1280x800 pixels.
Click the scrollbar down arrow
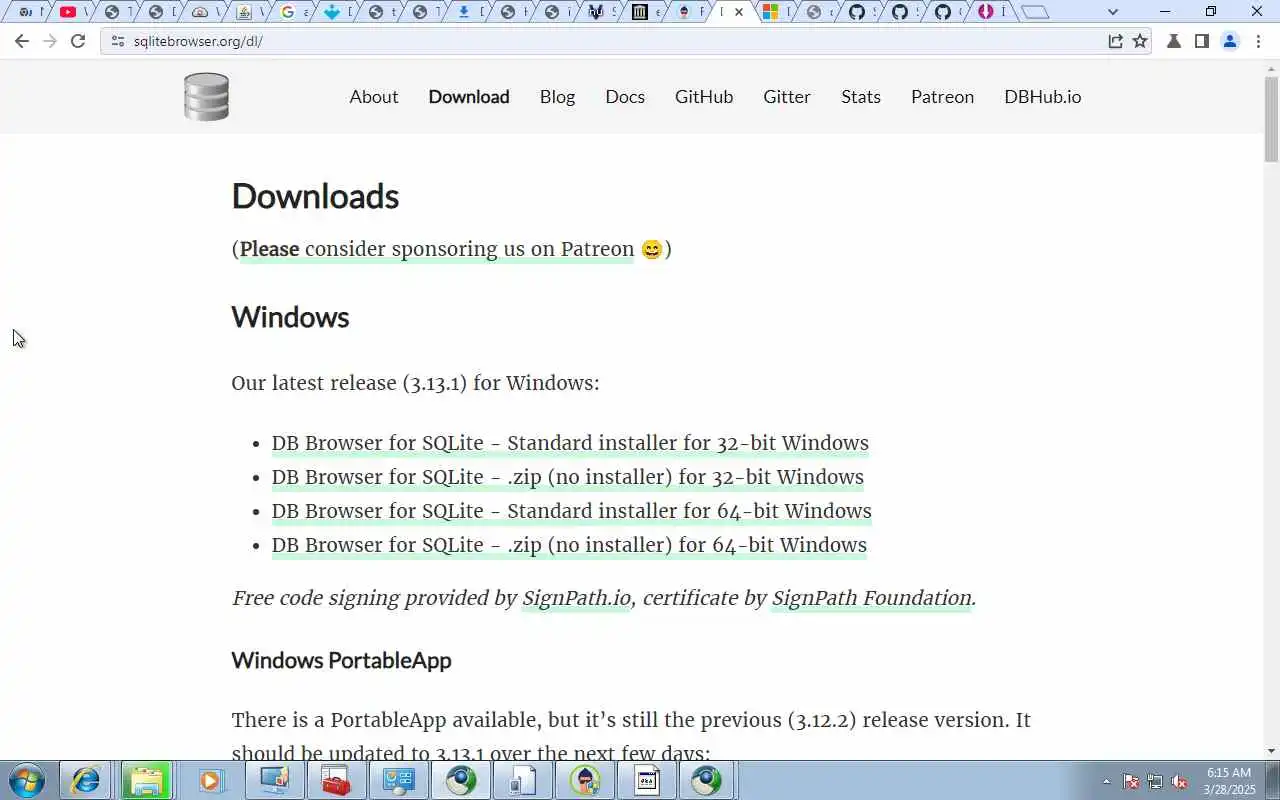tap(1272, 751)
